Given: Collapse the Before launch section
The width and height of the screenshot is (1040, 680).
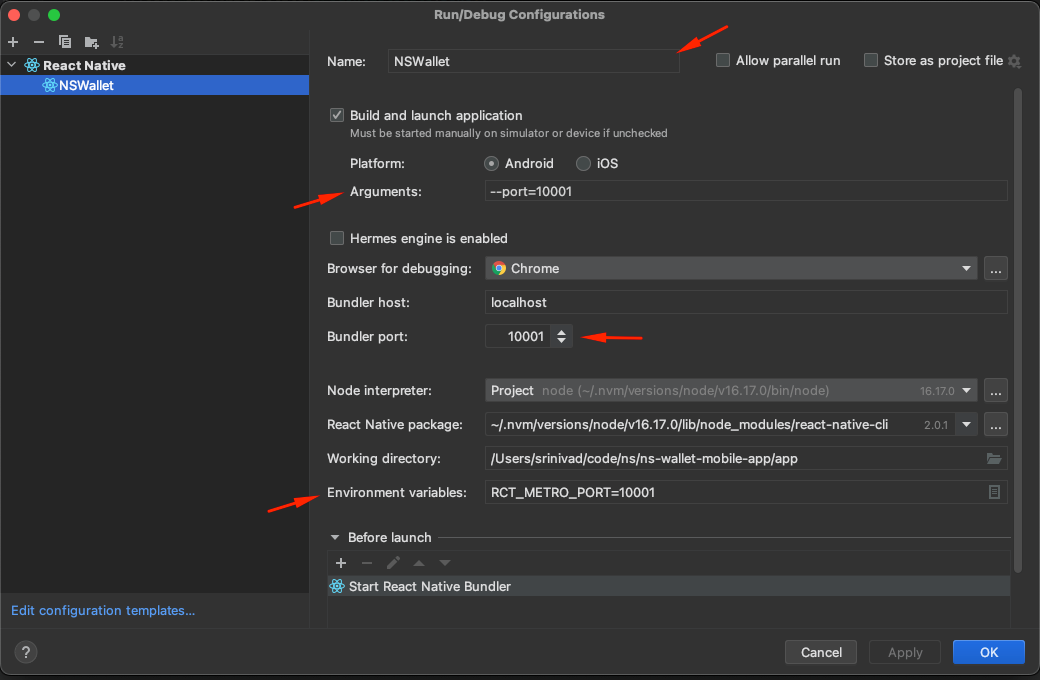Looking at the screenshot, I should [x=335, y=538].
